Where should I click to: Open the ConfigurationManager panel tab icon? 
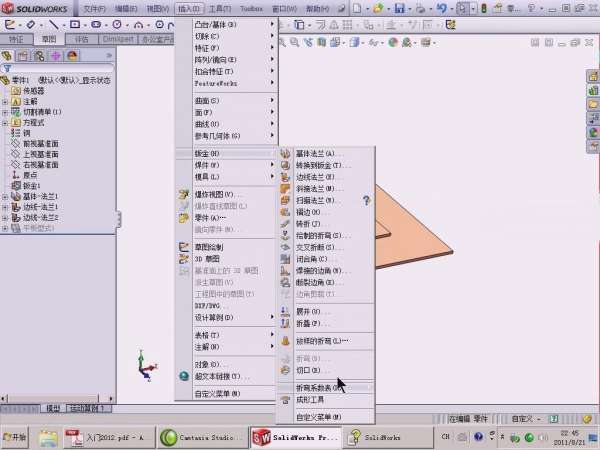pyautogui.click(x=39, y=56)
